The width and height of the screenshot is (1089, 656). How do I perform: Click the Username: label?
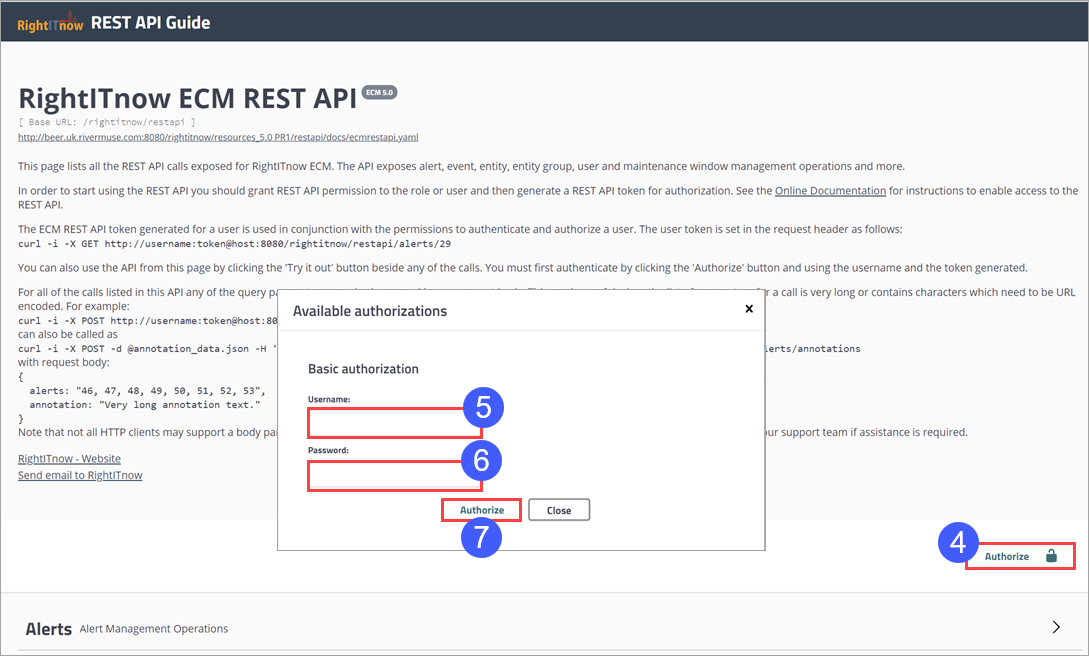coord(329,400)
